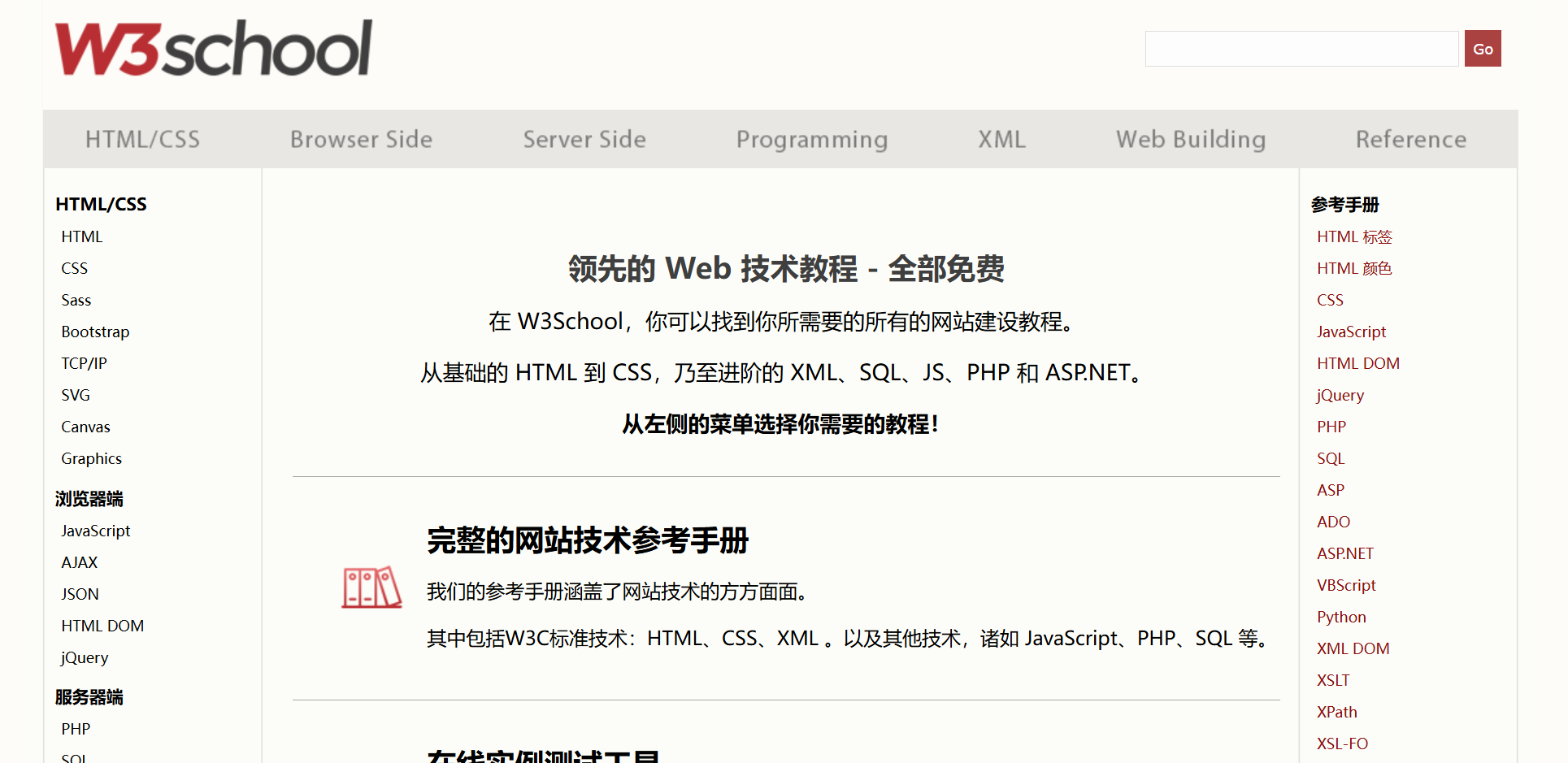Open the Python reference link
Viewport: 1568px width, 763px height.
(1341, 617)
